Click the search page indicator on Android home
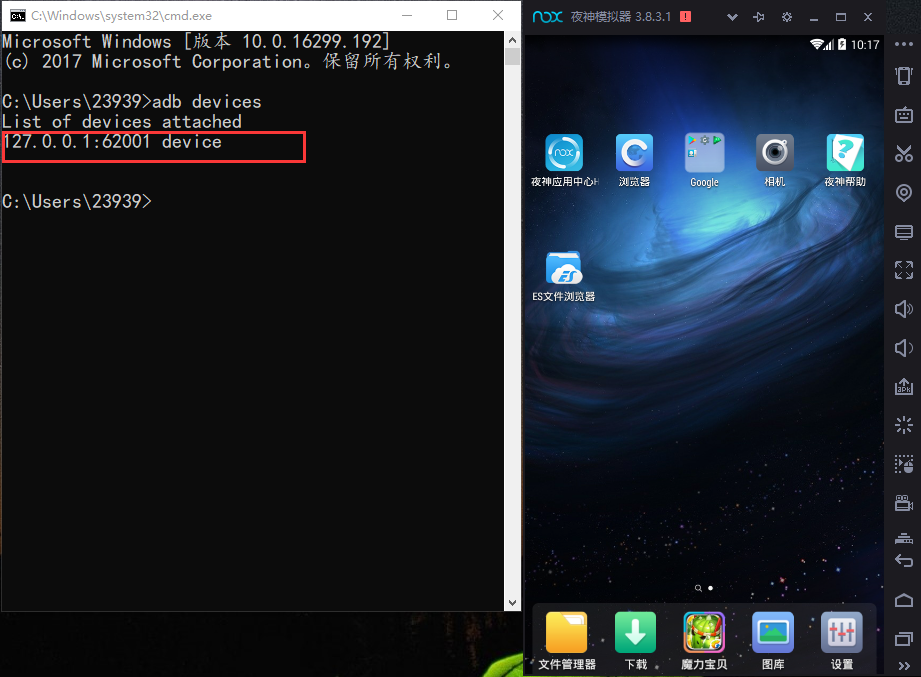The height and width of the screenshot is (677, 921). [x=698, y=588]
